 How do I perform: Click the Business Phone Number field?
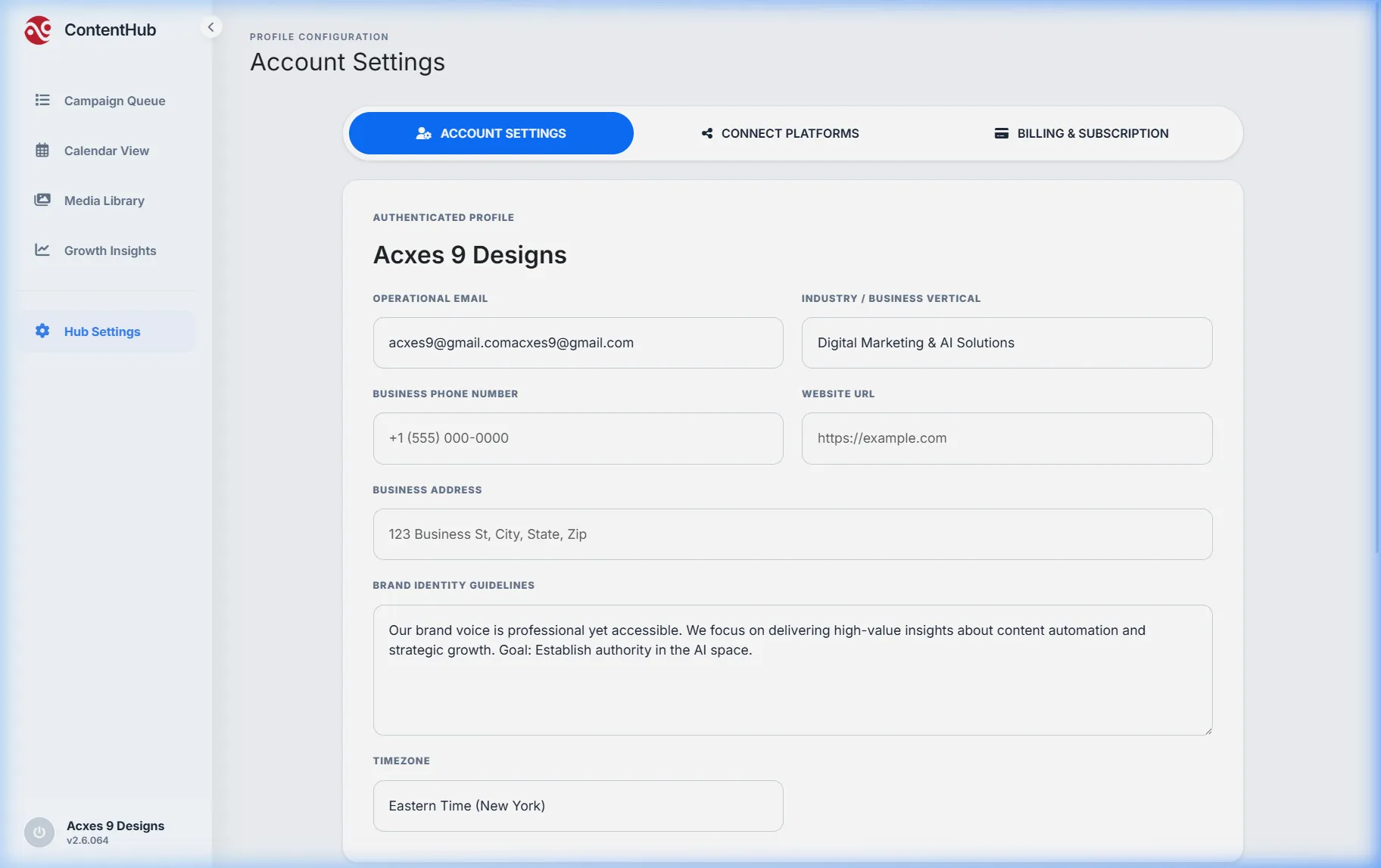(x=578, y=438)
